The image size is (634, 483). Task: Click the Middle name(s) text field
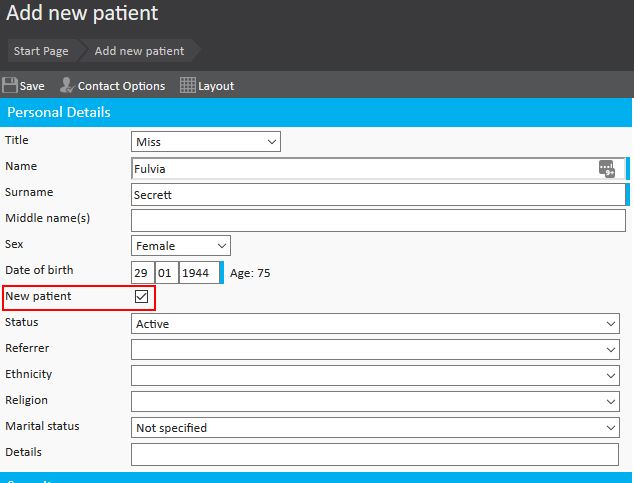point(377,220)
